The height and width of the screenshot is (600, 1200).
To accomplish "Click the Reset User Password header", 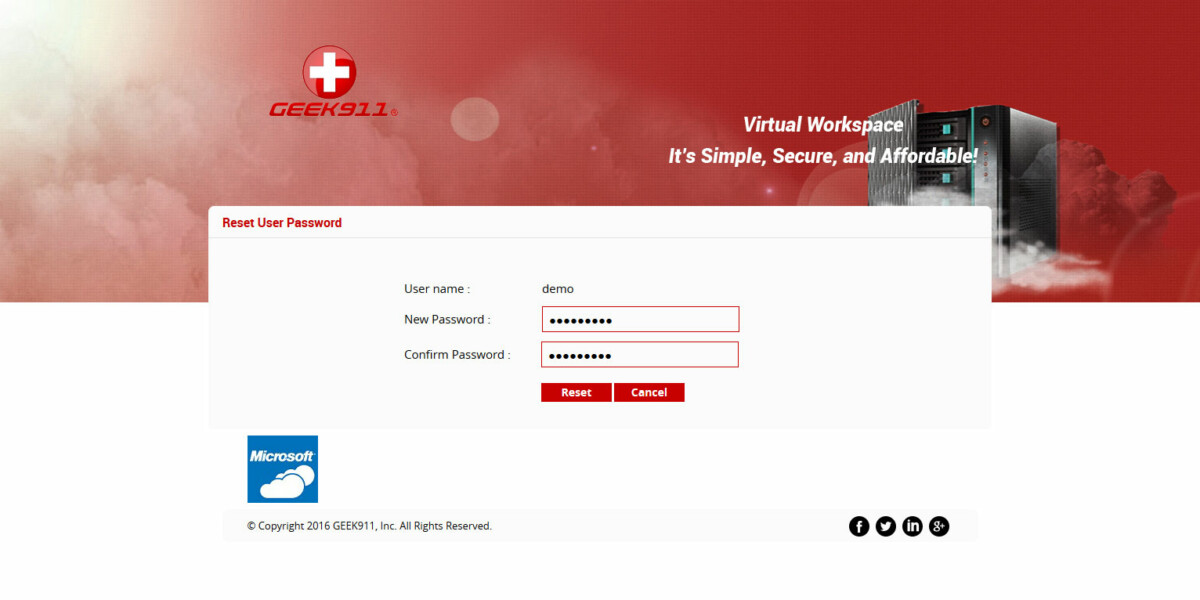I will [281, 222].
